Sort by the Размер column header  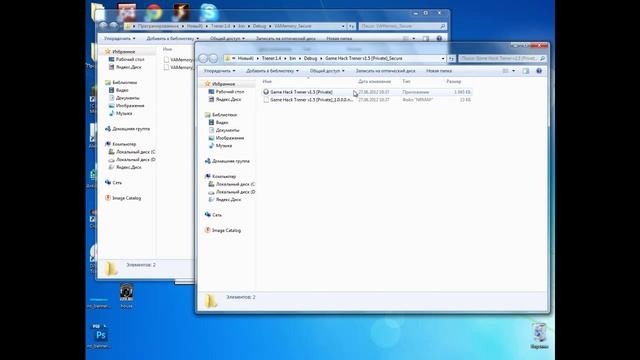click(x=453, y=82)
